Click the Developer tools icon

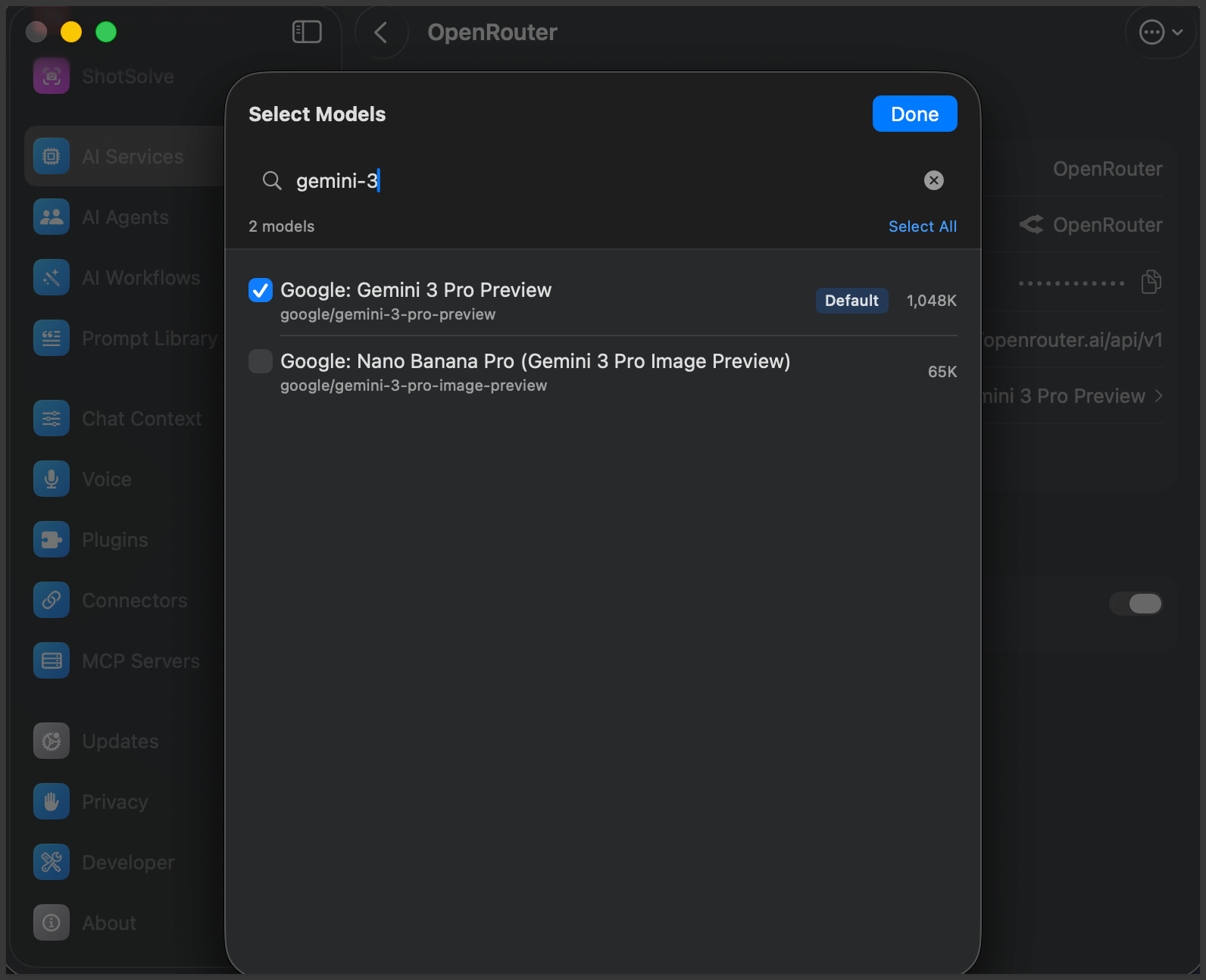tap(52, 862)
